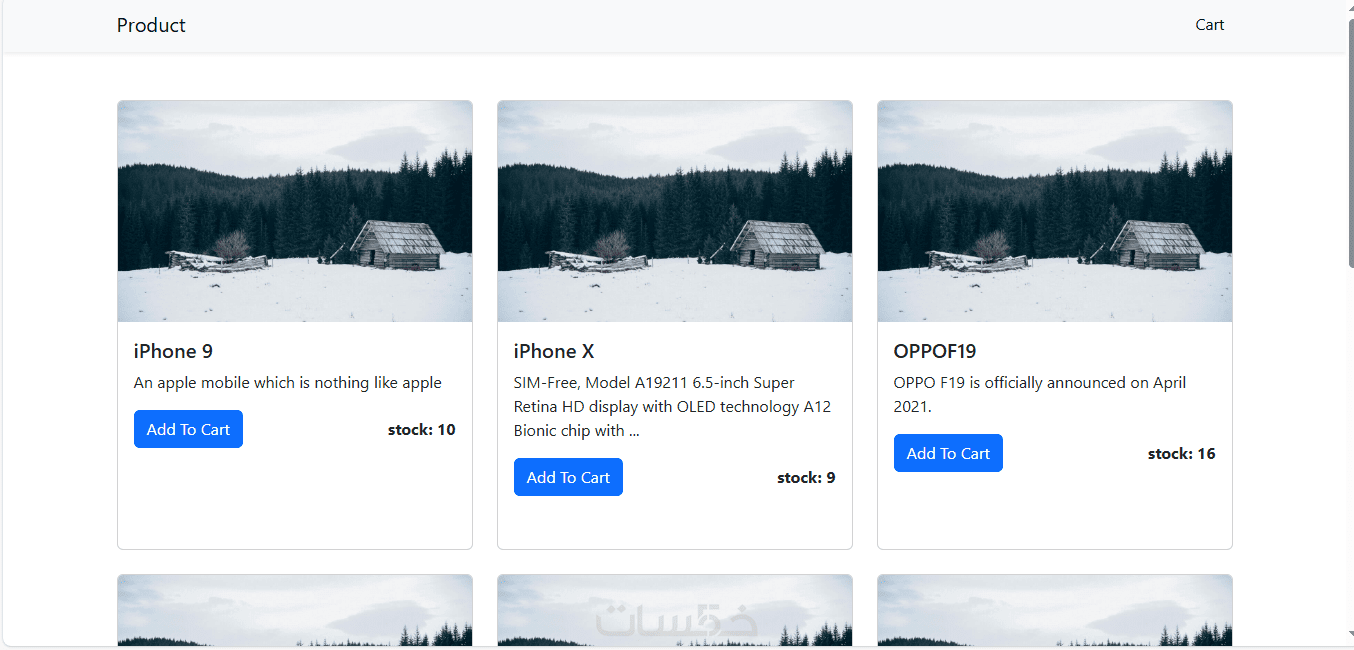Click the iPhone 9 product image
The height and width of the screenshot is (650, 1354).
click(x=295, y=211)
